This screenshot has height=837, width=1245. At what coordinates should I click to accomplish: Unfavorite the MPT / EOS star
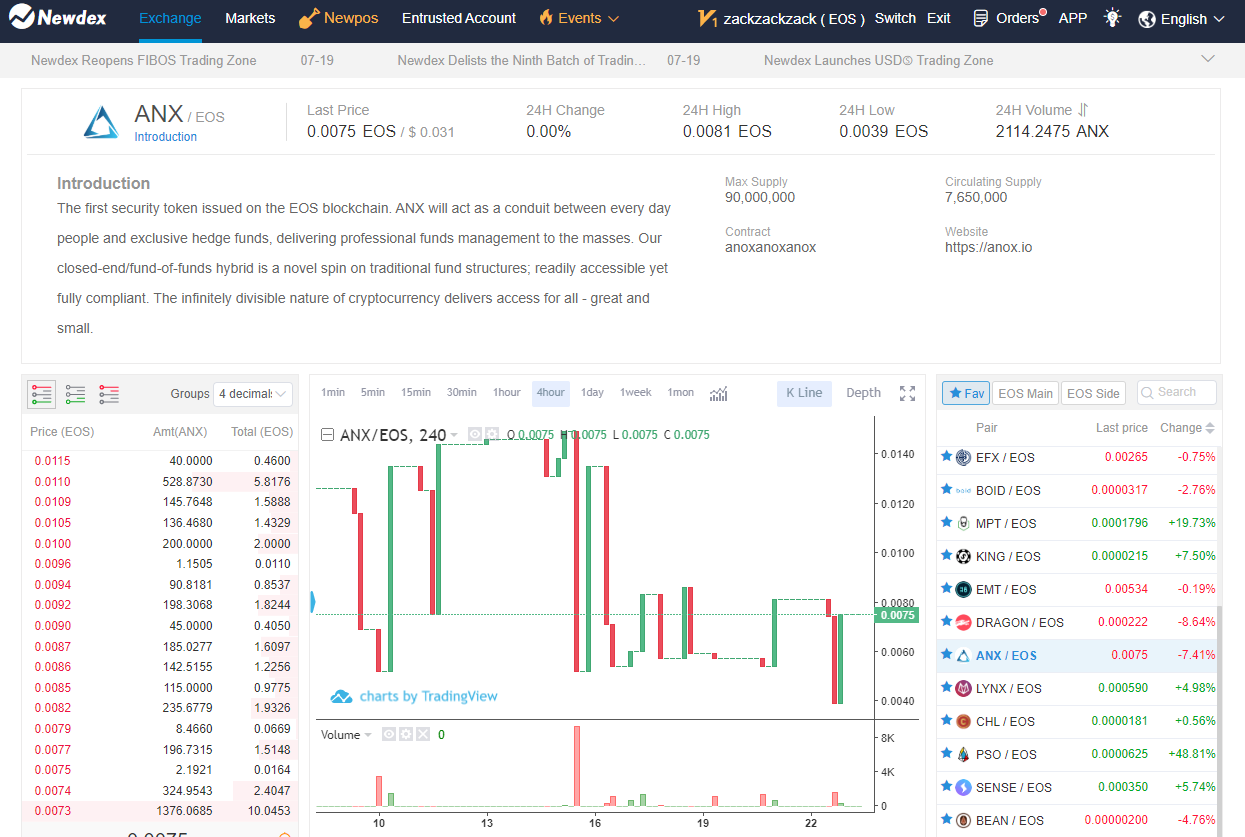pyautogui.click(x=946, y=522)
